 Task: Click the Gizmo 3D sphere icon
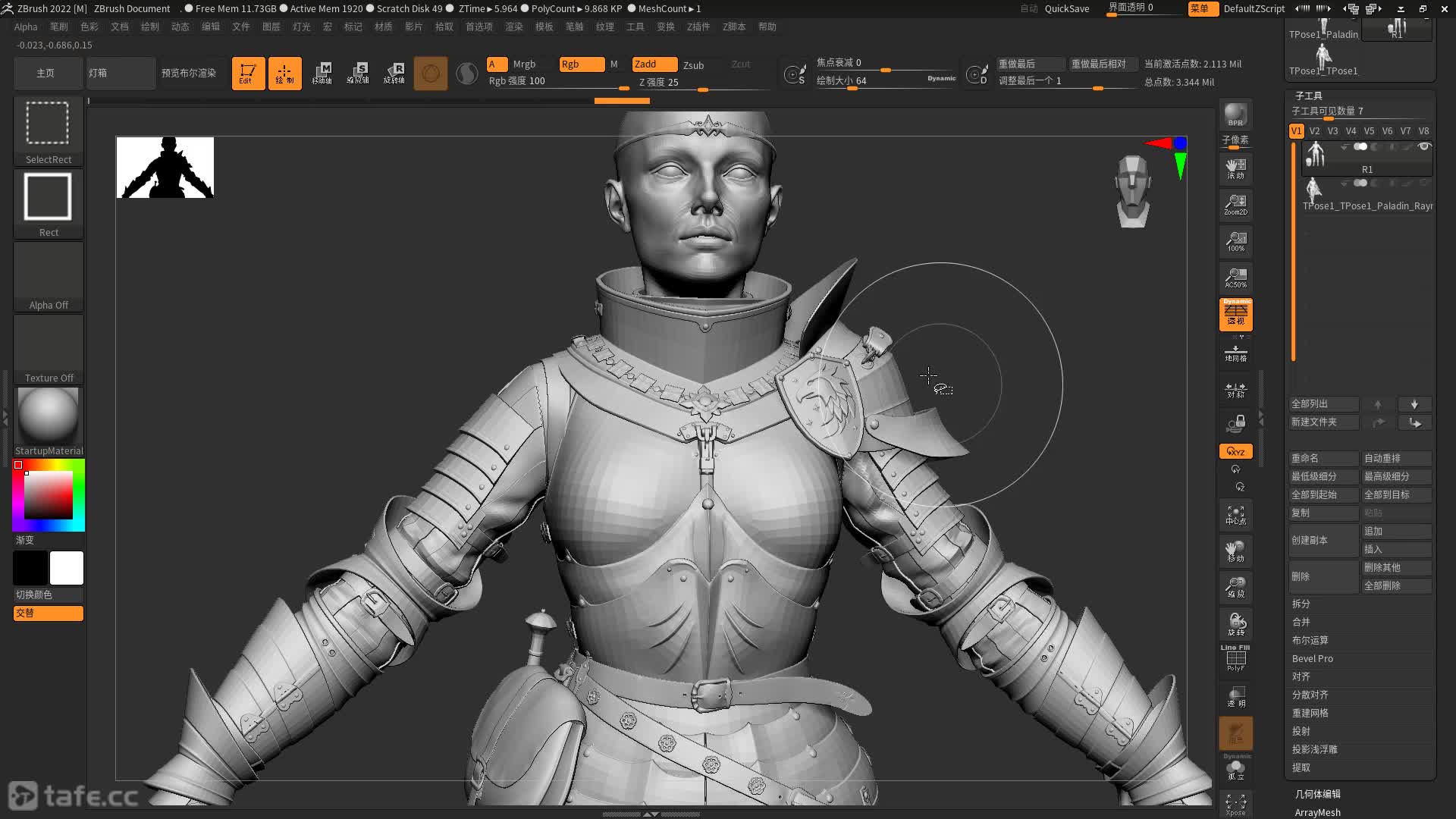(x=431, y=74)
